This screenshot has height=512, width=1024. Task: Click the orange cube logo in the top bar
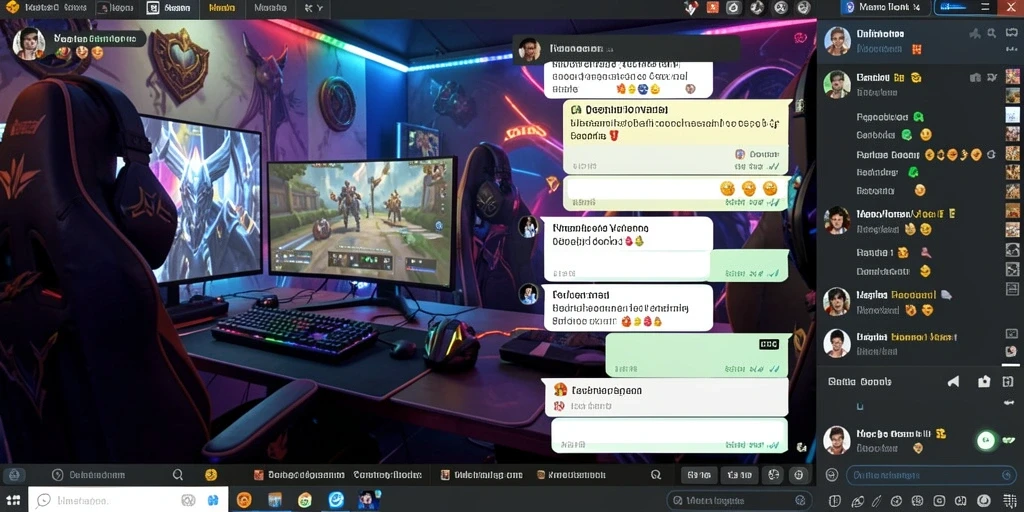point(12,8)
